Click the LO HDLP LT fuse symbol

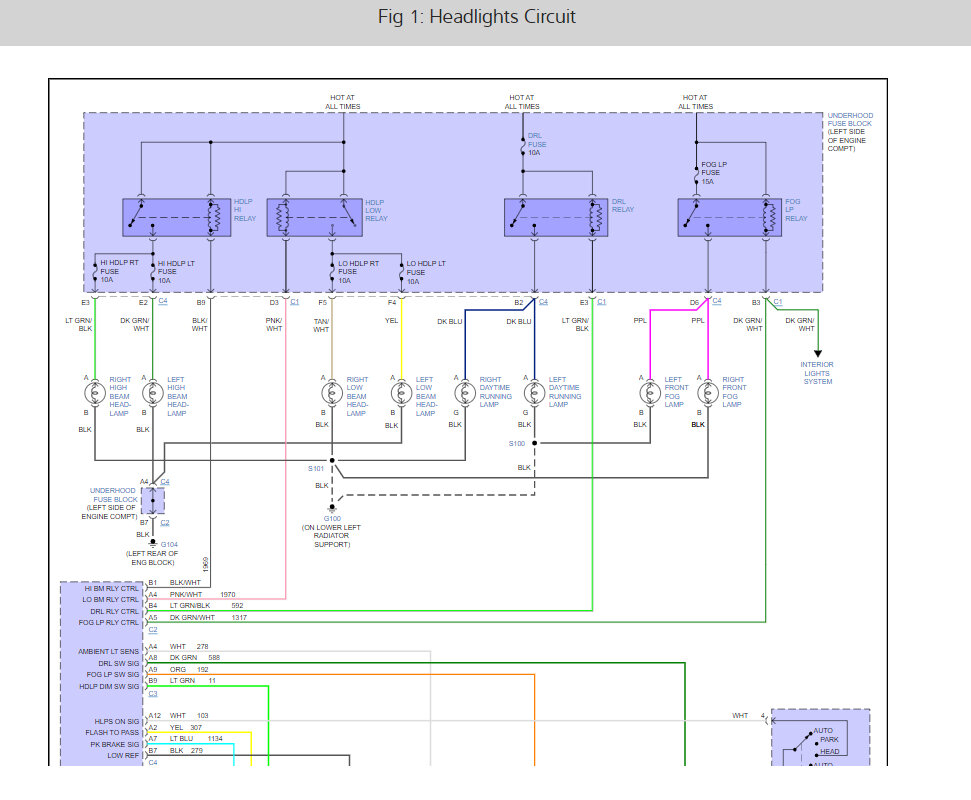point(401,272)
